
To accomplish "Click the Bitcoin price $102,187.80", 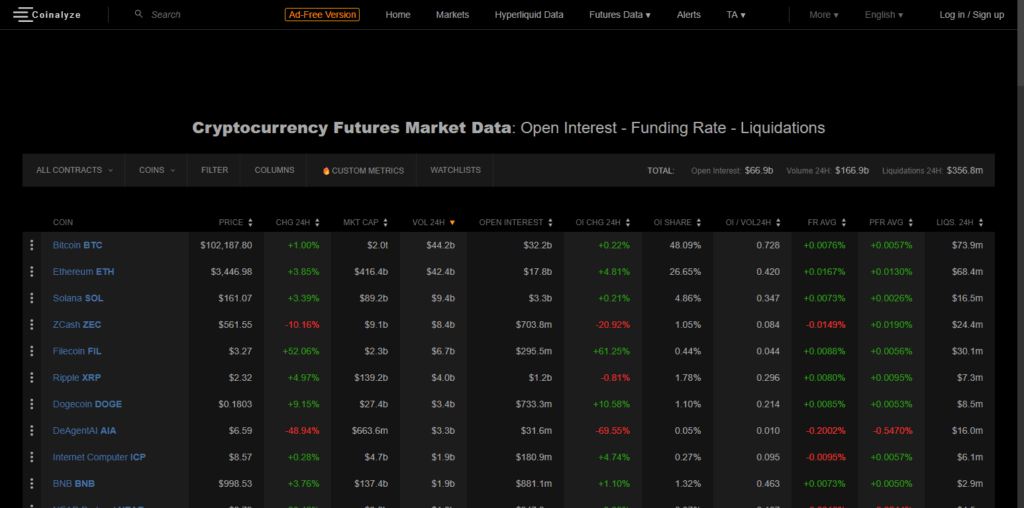I will pyautogui.click(x=226, y=246).
